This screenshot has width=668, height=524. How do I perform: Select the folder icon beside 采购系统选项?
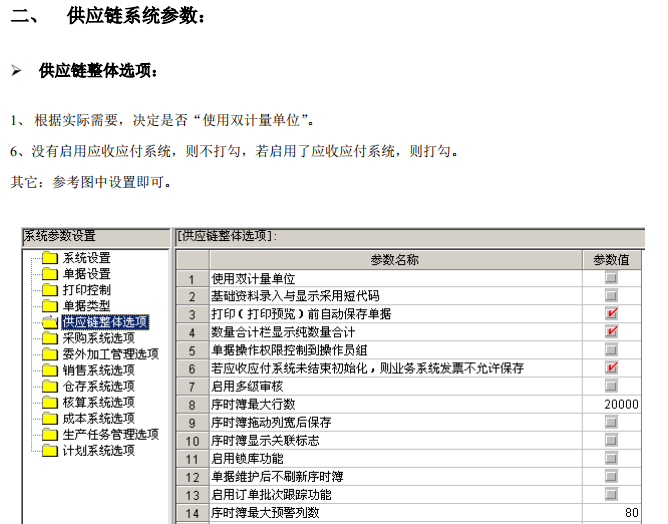coord(50,338)
